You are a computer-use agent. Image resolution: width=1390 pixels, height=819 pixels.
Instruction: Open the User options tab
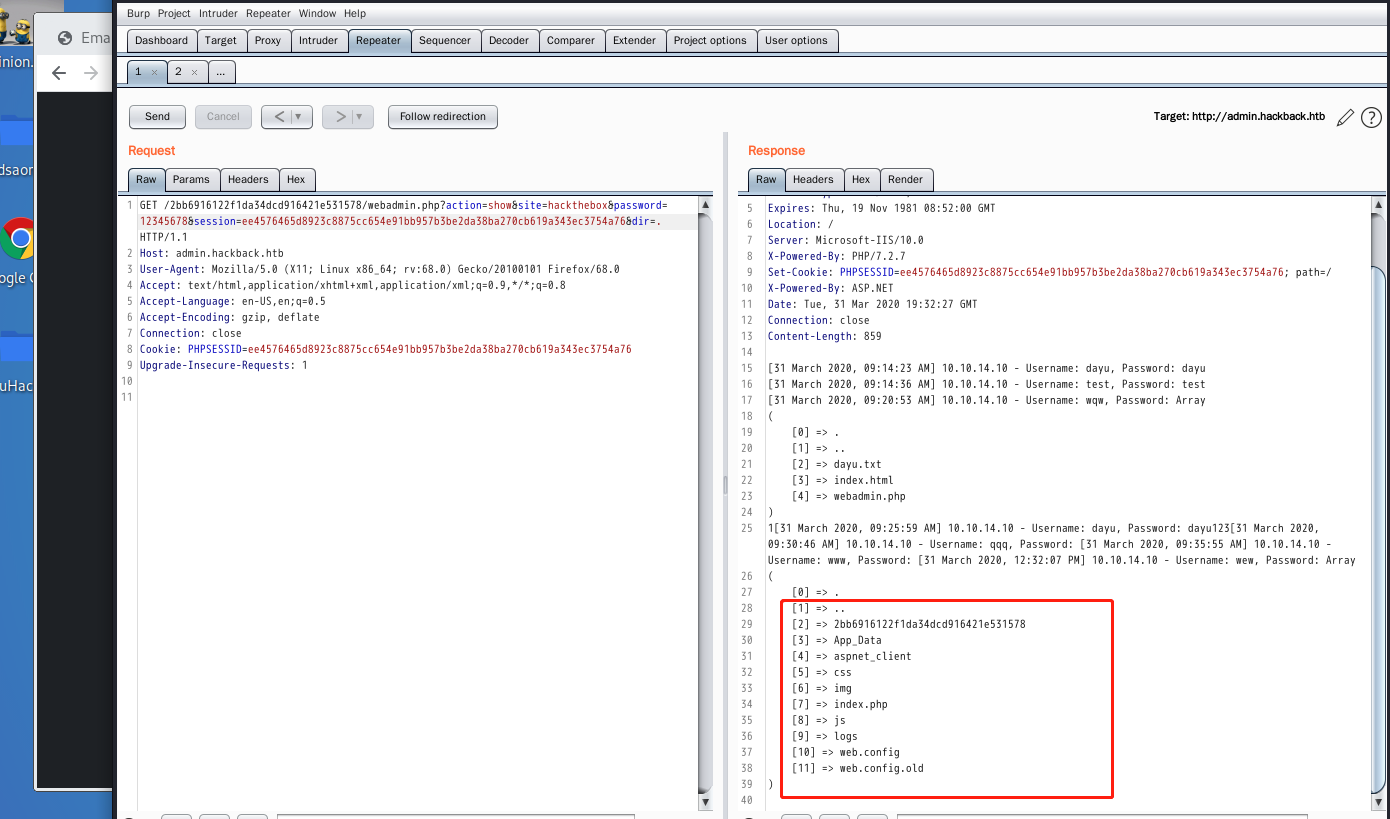(x=796, y=40)
